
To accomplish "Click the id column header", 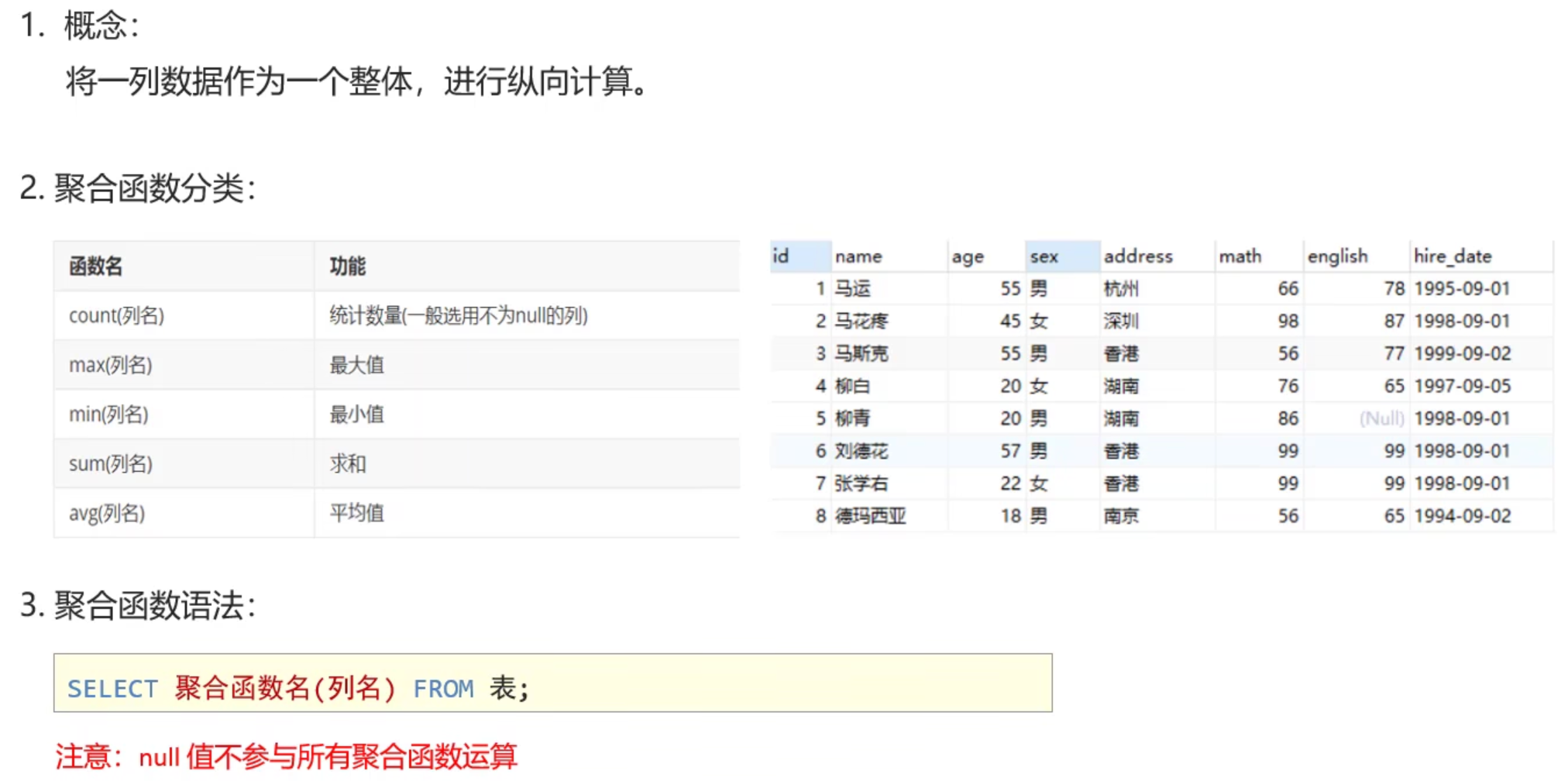I will 800,256.
